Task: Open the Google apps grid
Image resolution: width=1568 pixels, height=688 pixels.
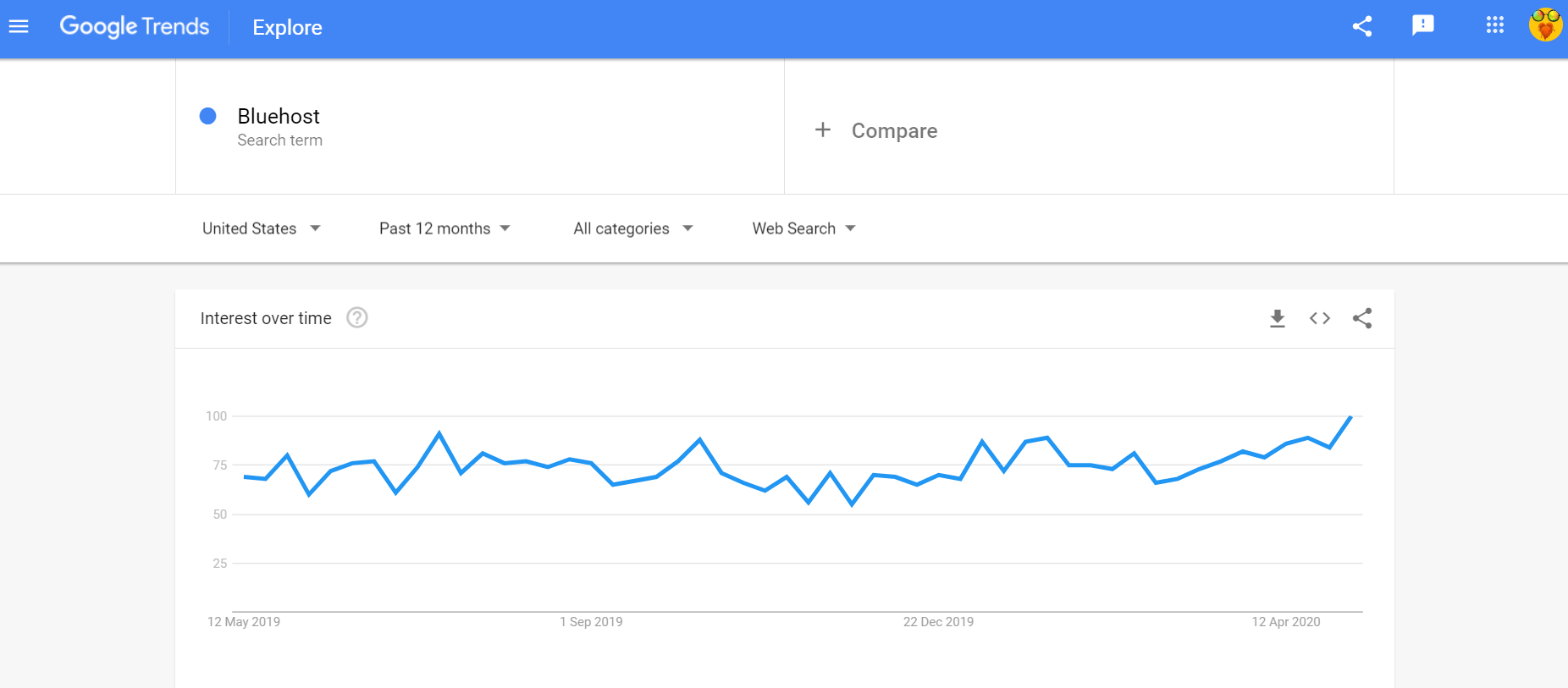Action: (1495, 25)
